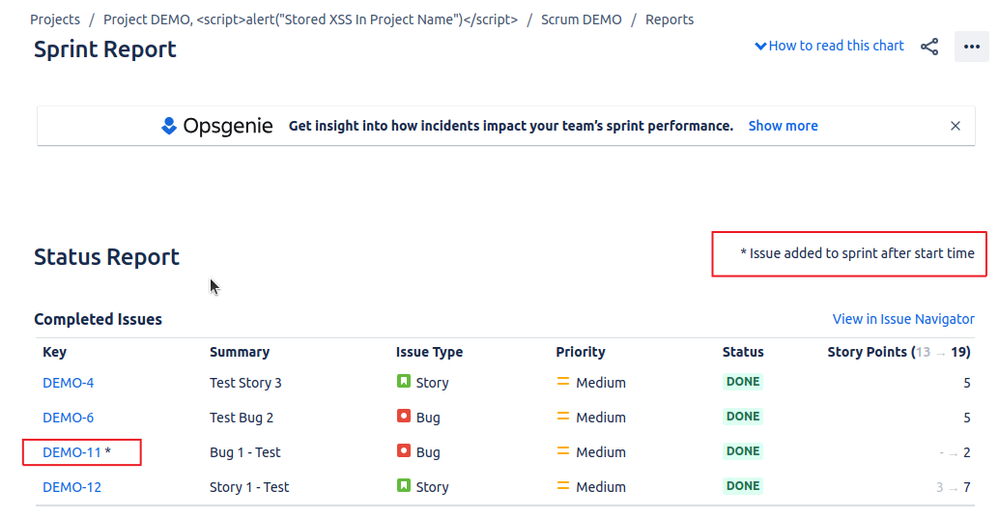Open the Project DEMO breadcrumb with script name
The width and height of the screenshot is (999, 524).
(310, 20)
